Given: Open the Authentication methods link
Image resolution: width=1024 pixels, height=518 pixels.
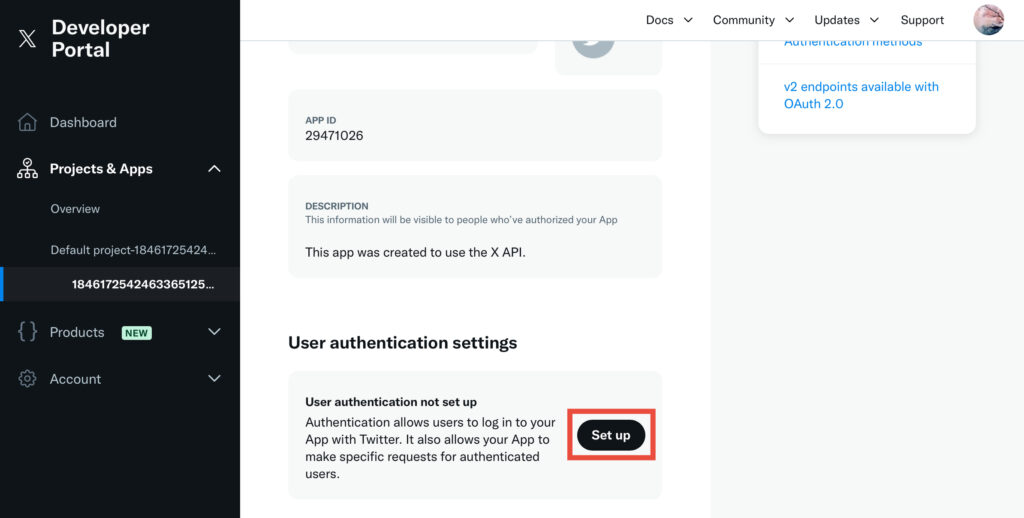Looking at the screenshot, I should tap(853, 42).
